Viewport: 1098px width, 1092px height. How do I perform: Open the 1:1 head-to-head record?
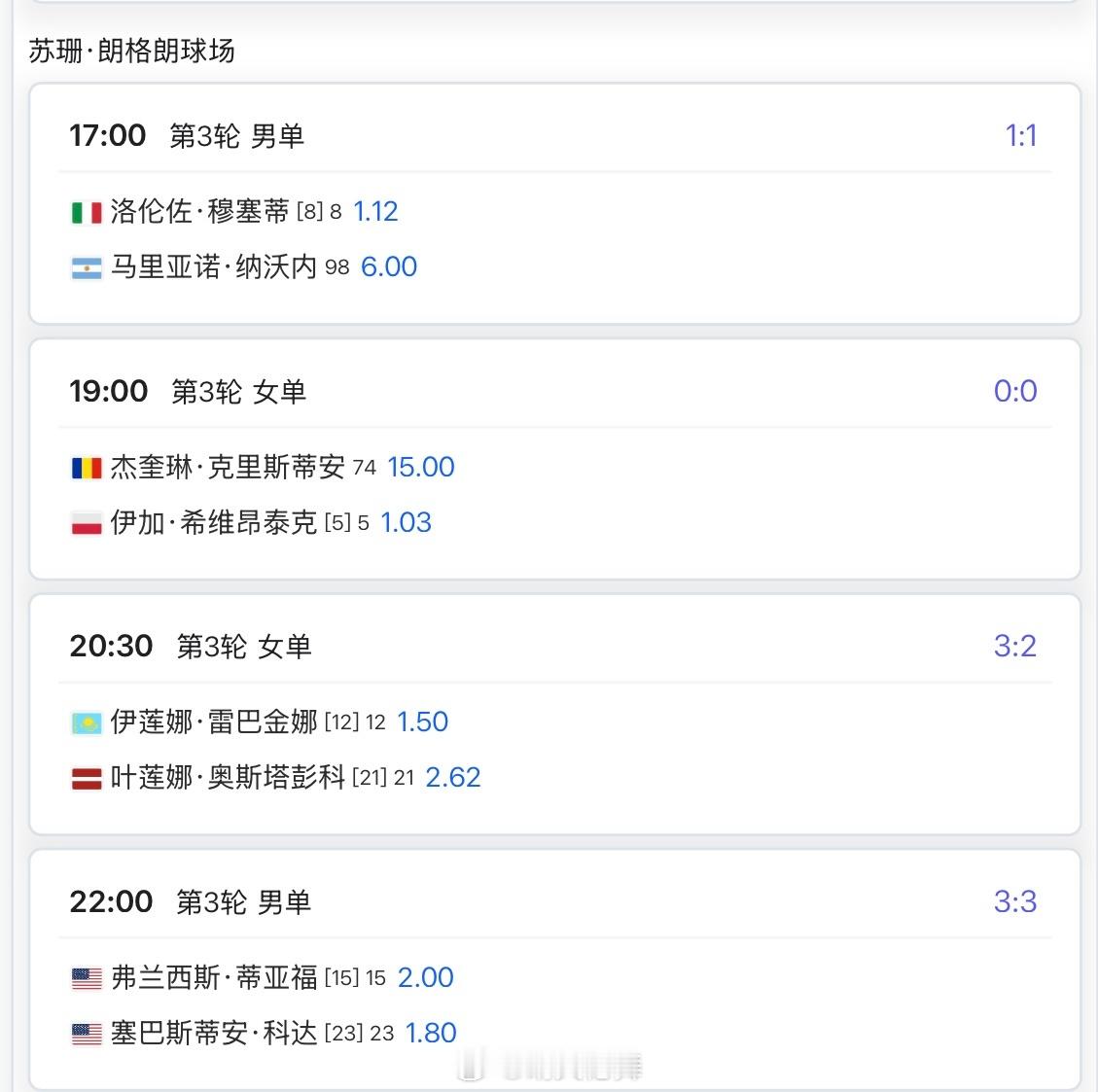[x=1020, y=136]
